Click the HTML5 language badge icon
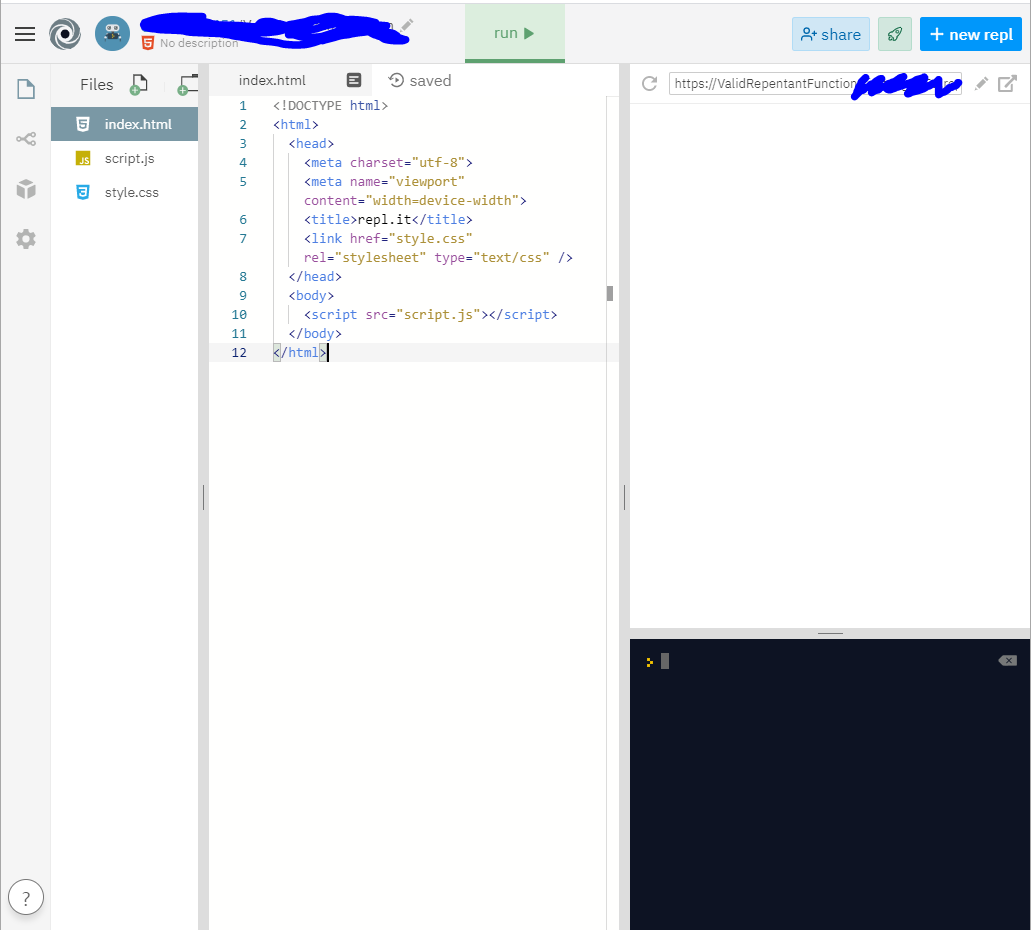The width and height of the screenshot is (1031, 930). pyautogui.click(x=148, y=43)
